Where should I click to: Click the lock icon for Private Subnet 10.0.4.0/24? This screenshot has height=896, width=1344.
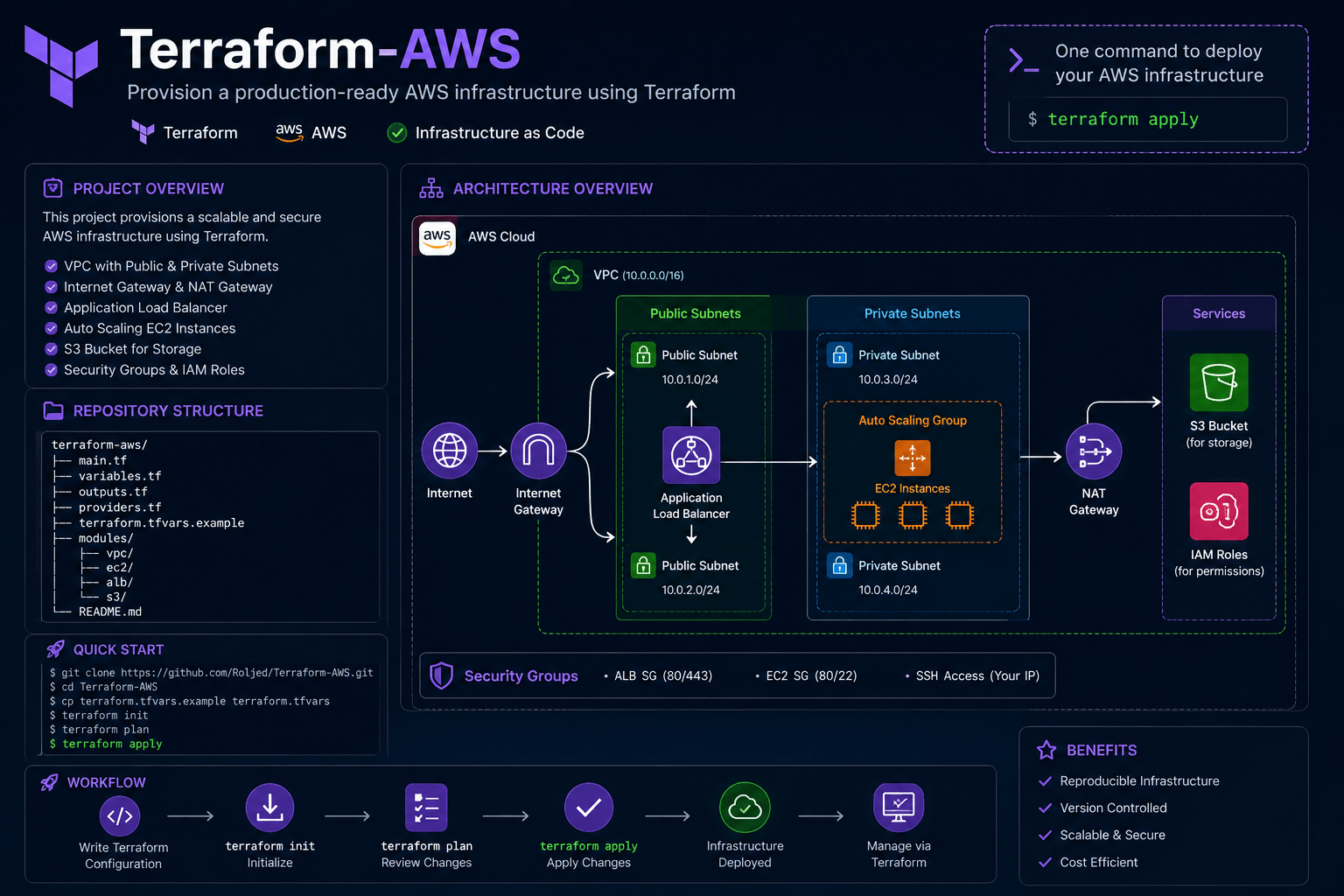[x=839, y=565]
